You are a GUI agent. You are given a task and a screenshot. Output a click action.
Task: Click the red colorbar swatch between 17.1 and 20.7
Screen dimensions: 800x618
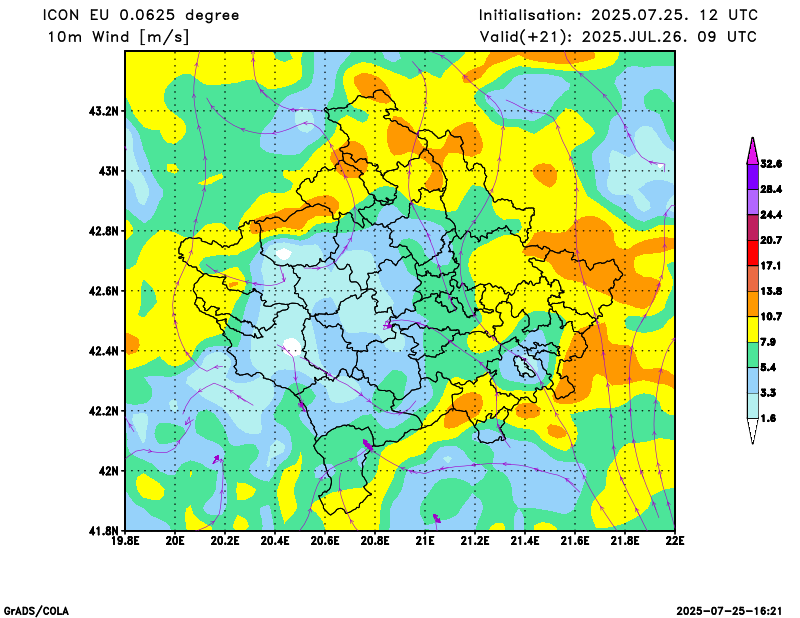pyautogui.click(x=753, y=253)
